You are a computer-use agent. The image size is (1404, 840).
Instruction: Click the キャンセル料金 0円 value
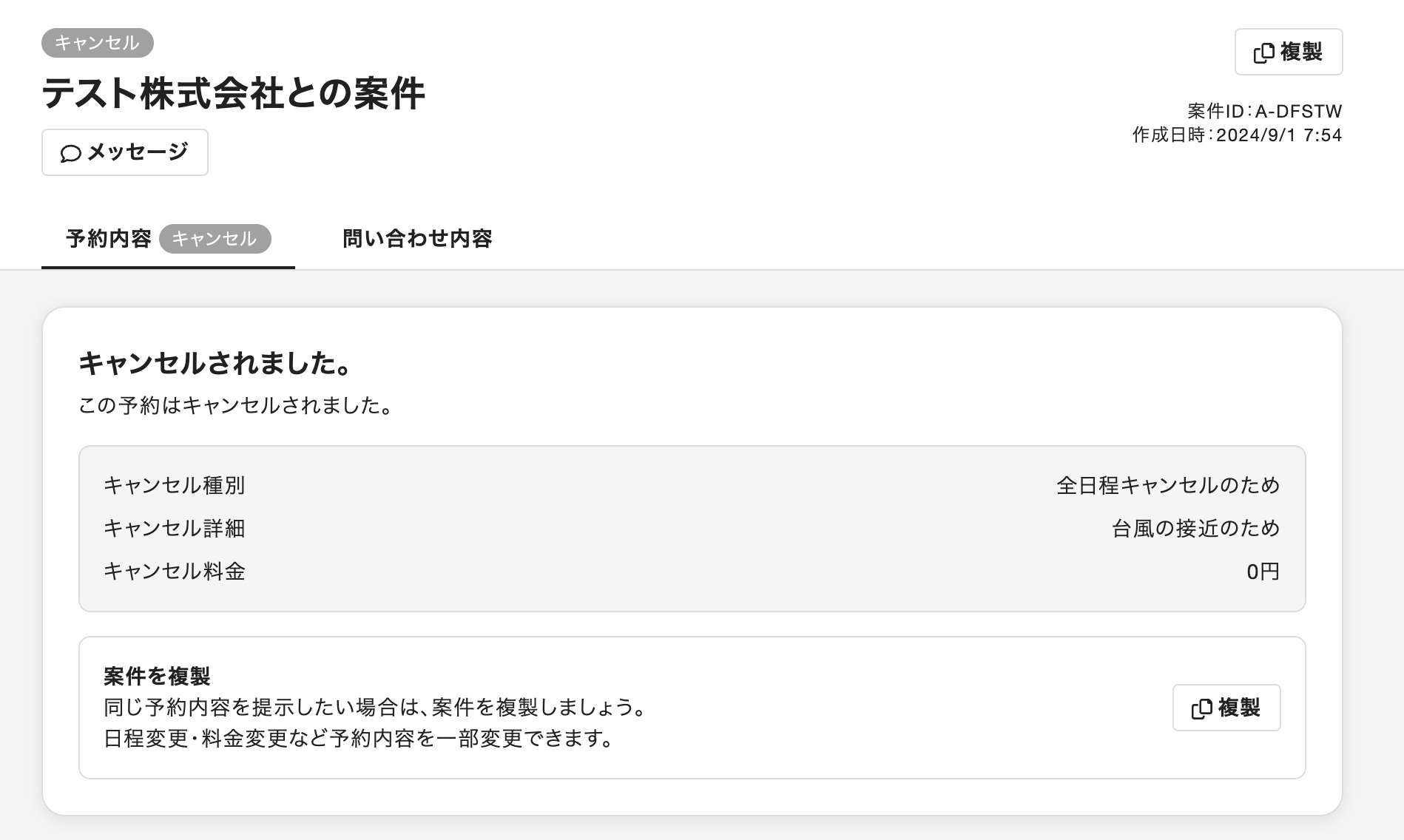click(1263, 571)
